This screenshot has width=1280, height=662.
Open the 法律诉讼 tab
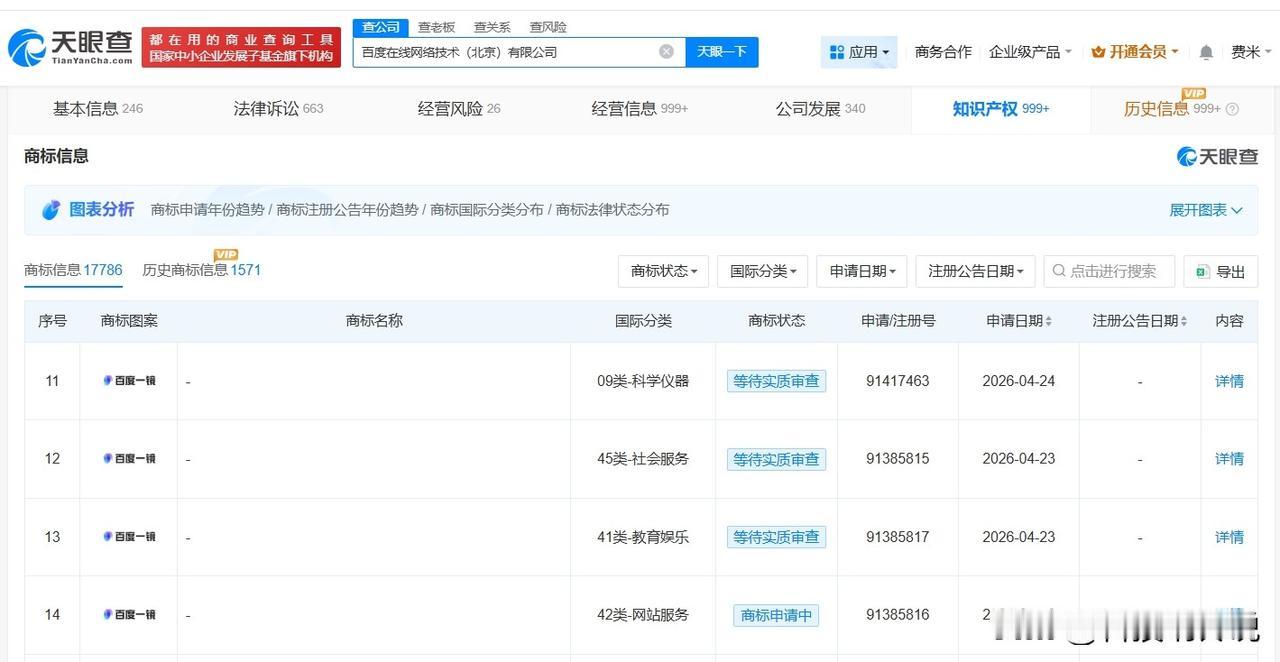coord(278,109)
